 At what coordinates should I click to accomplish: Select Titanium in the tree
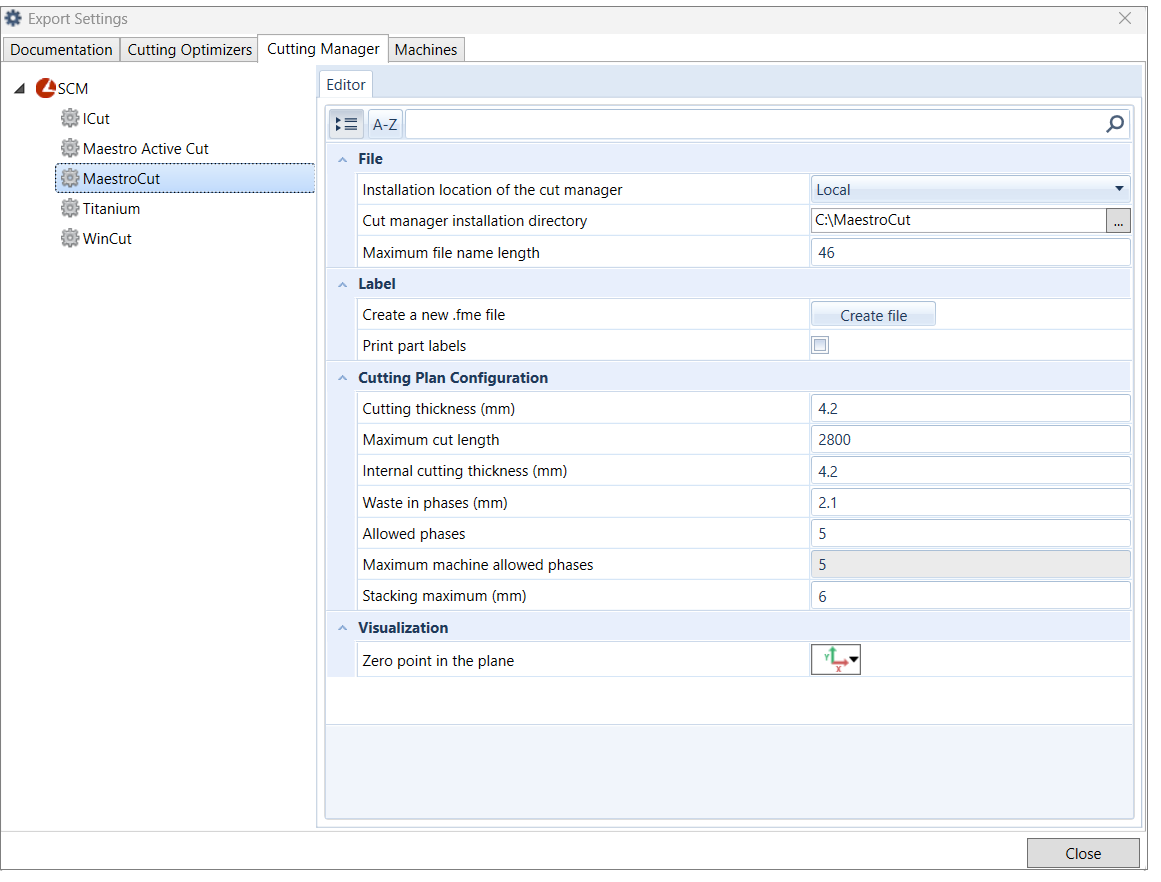tap(111, 209)
